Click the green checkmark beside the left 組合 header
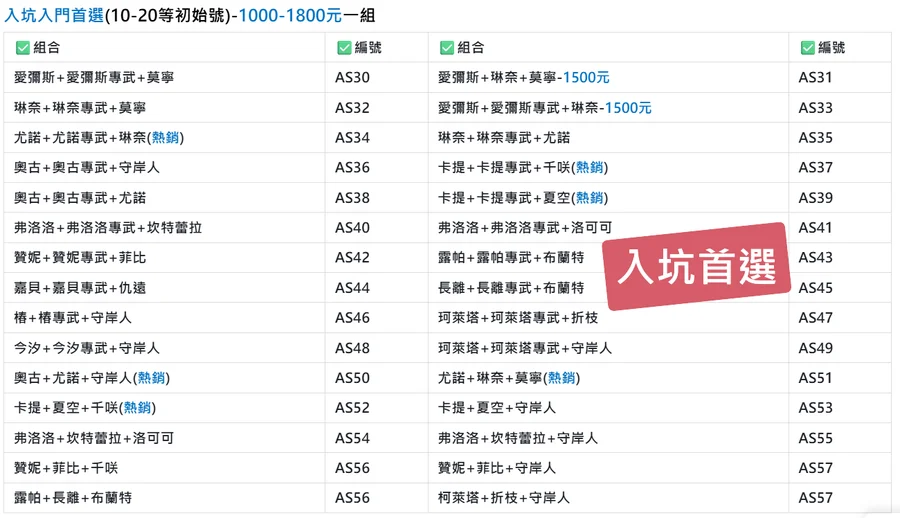This screenshot has height=518, width=900. click(22, 48)
